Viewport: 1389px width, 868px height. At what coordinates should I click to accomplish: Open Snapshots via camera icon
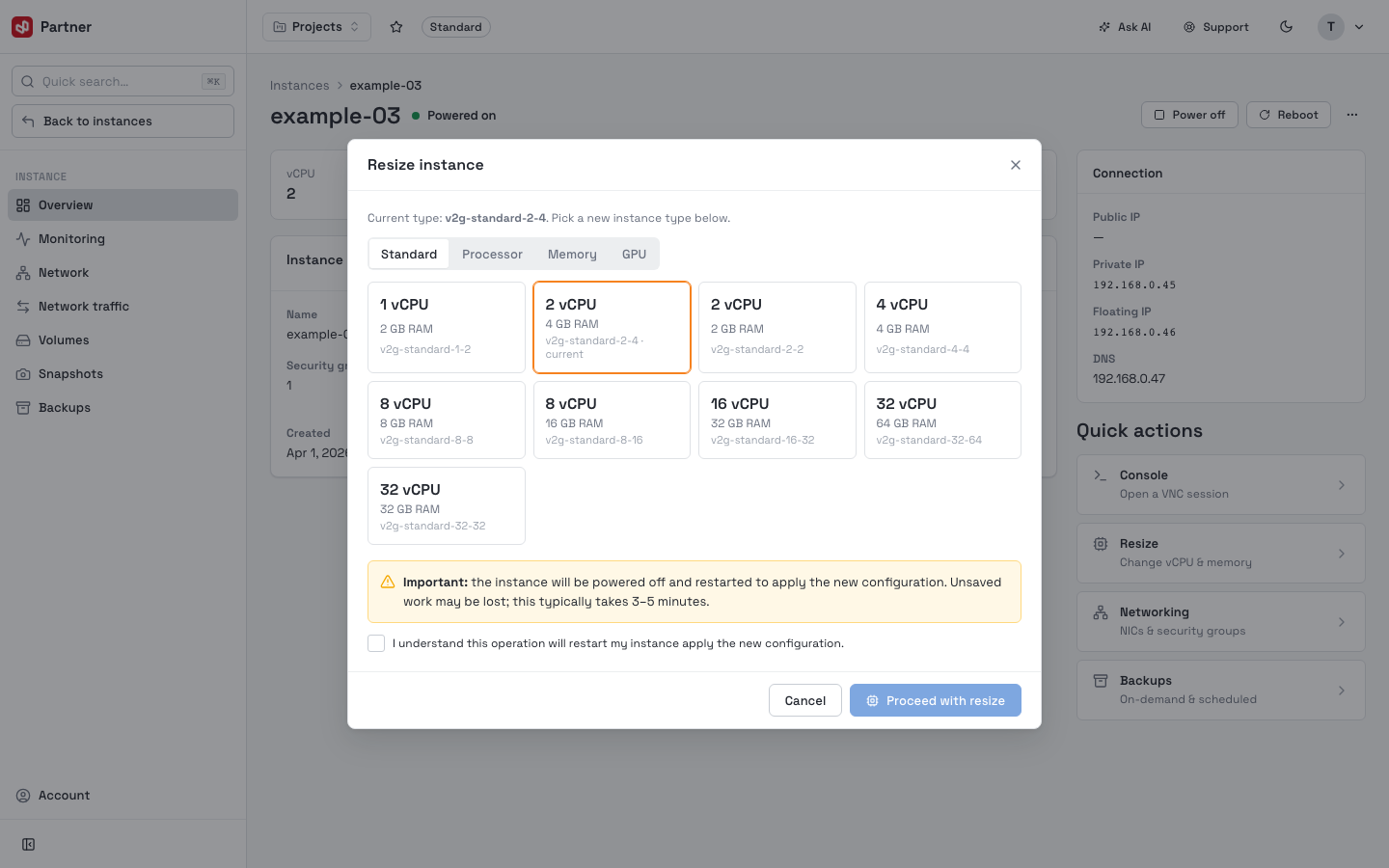coord(23,374)
